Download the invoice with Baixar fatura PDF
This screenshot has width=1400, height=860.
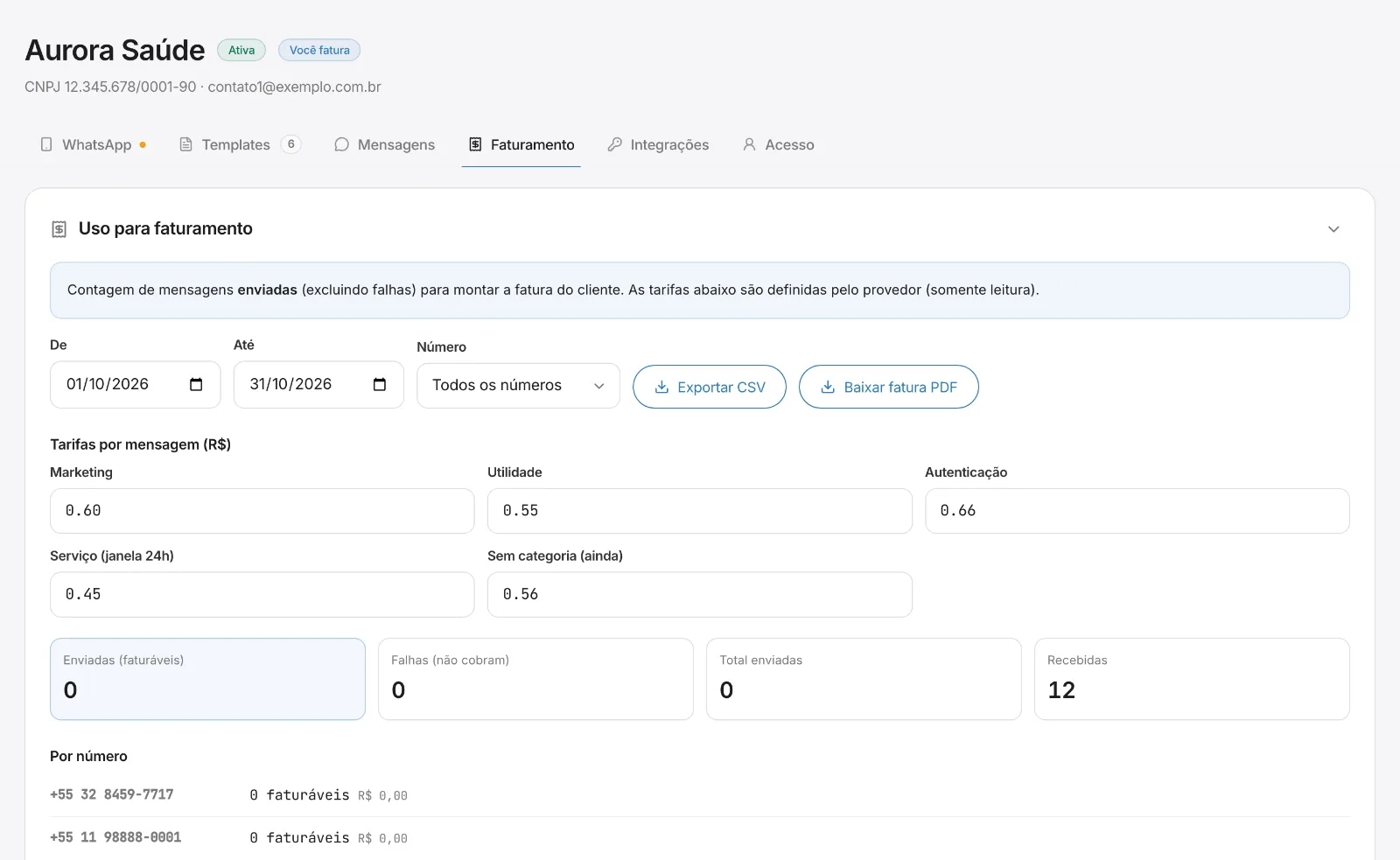pos(889,387)
